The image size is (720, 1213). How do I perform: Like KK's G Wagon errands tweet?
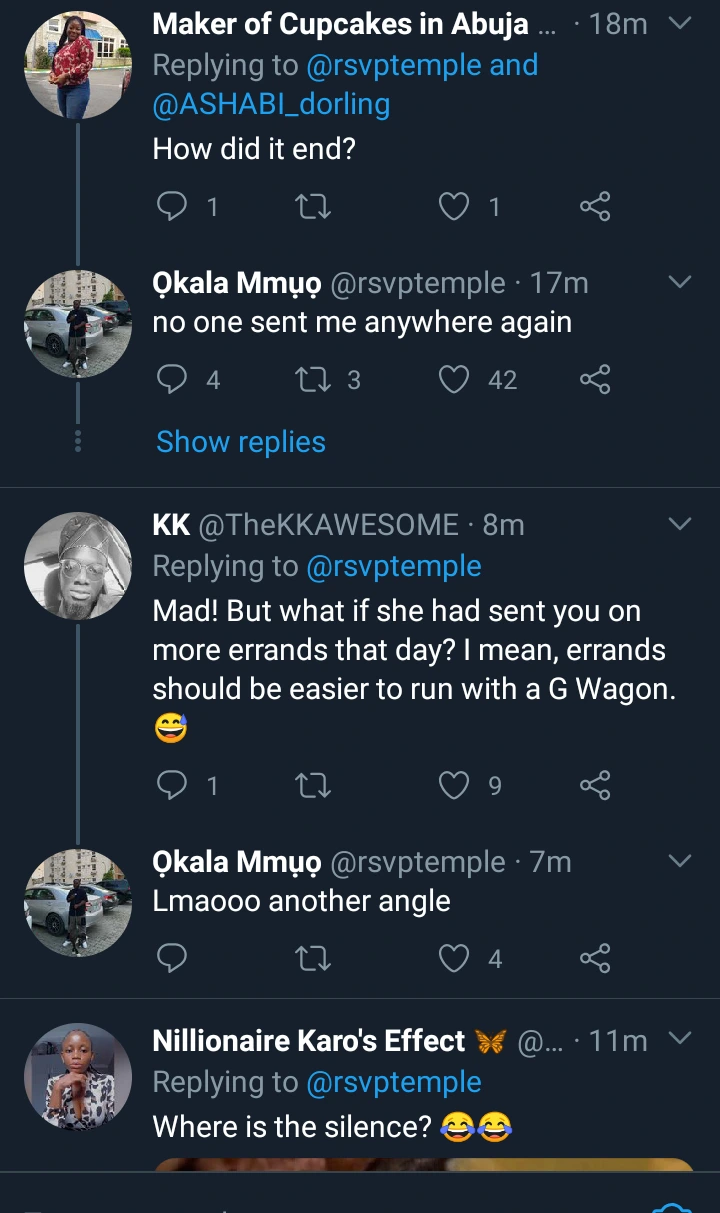point(455,786)
